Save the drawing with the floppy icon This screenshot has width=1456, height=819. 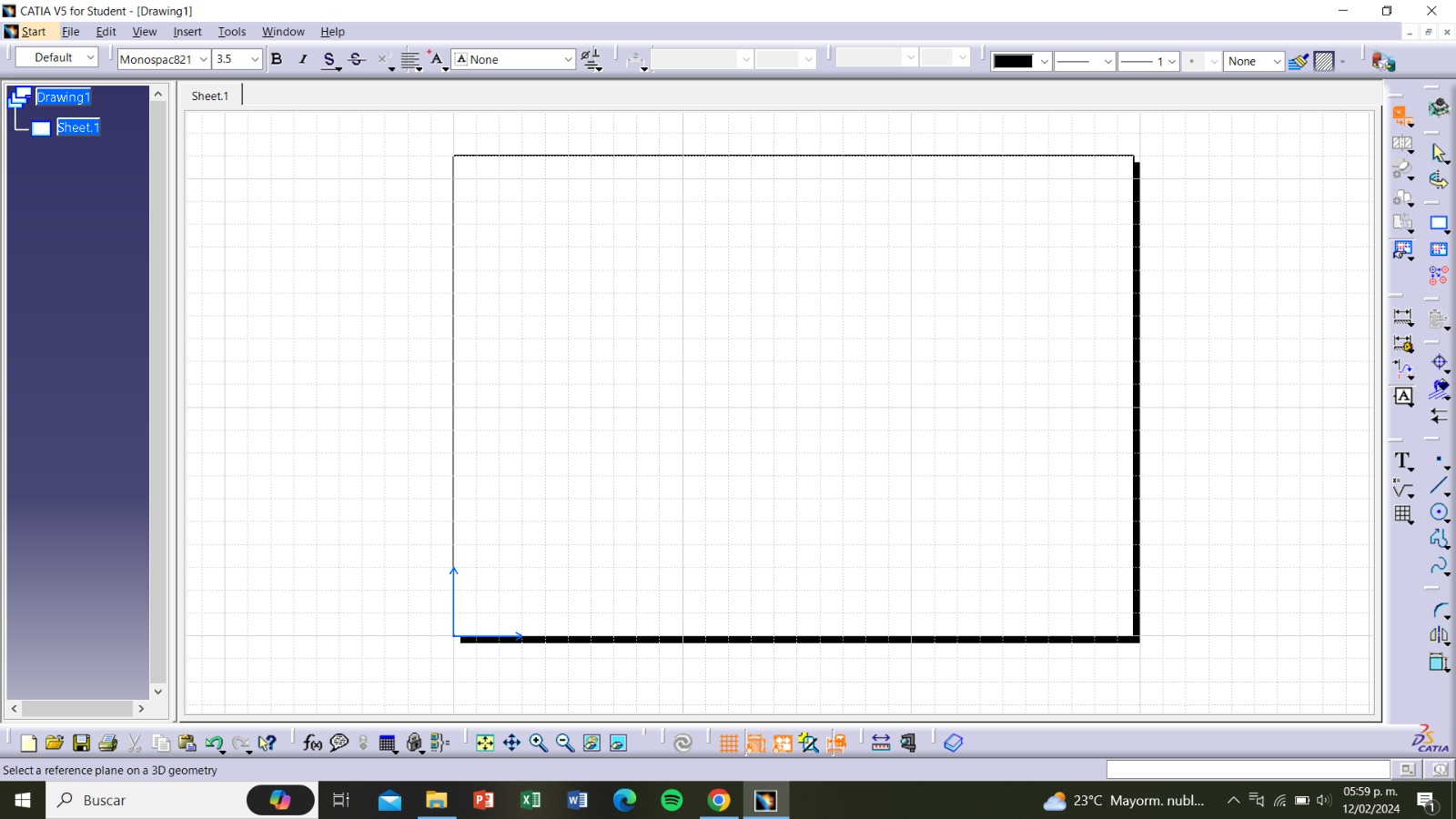[81, 743]
